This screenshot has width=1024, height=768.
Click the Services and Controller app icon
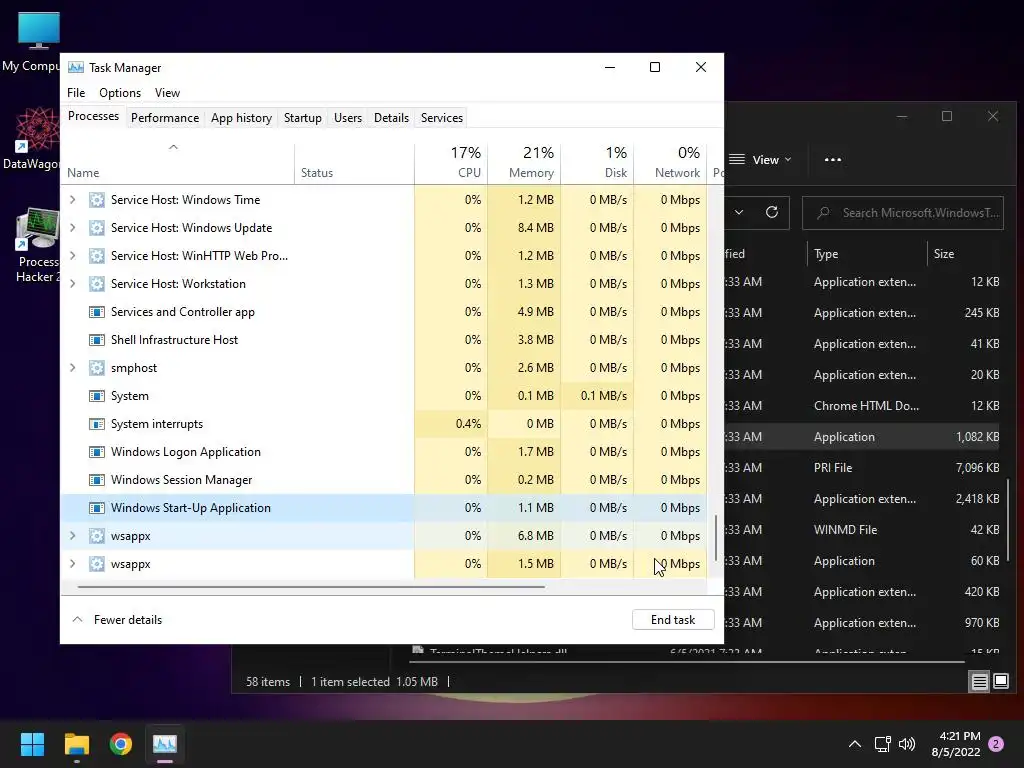point(97,312)
